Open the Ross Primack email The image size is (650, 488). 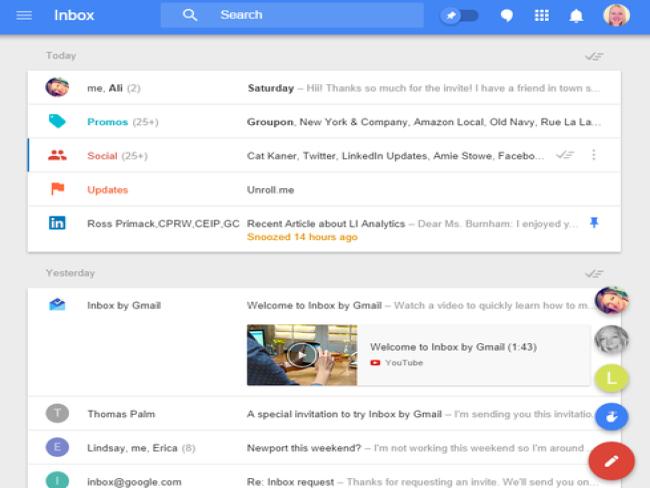324,229
